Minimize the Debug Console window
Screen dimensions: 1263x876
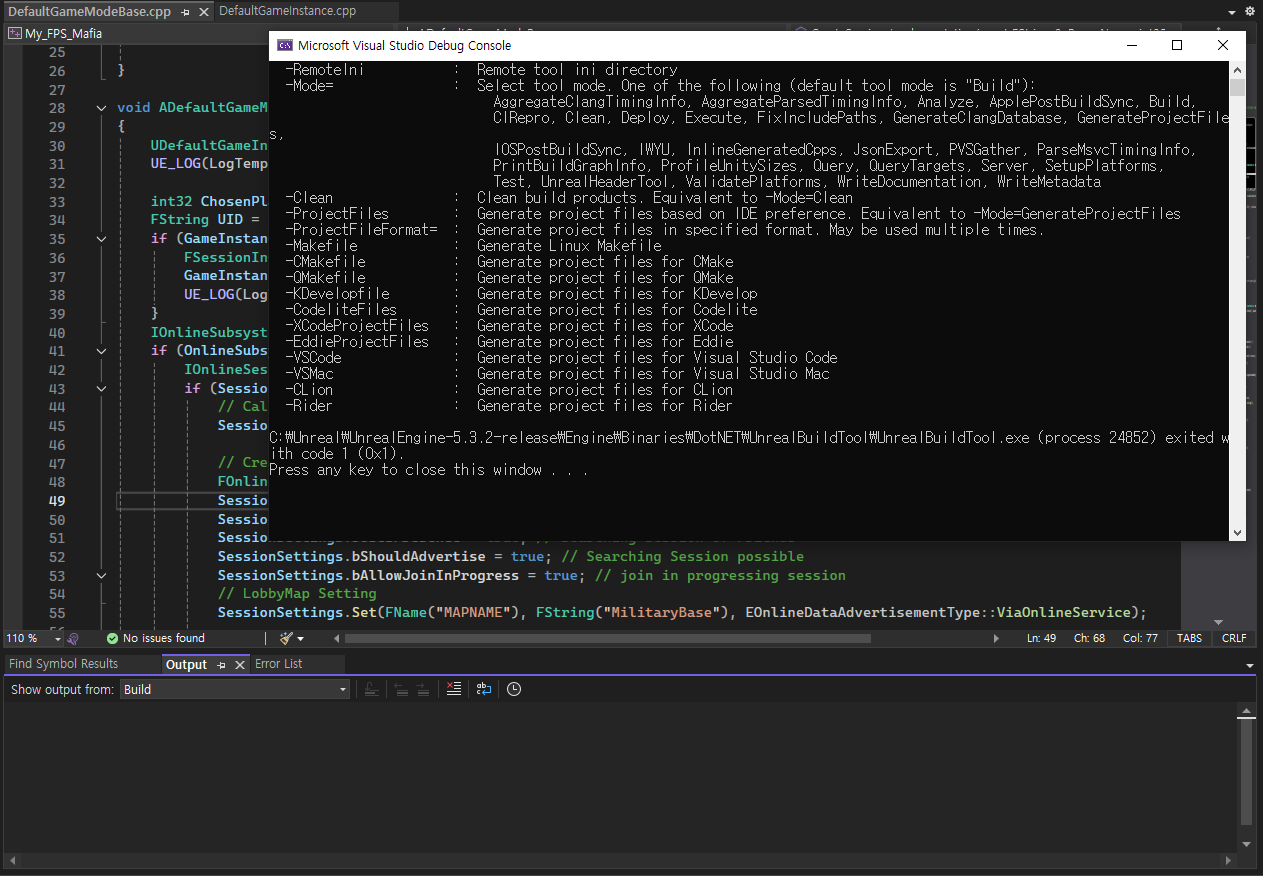[x=1131, y=45]
